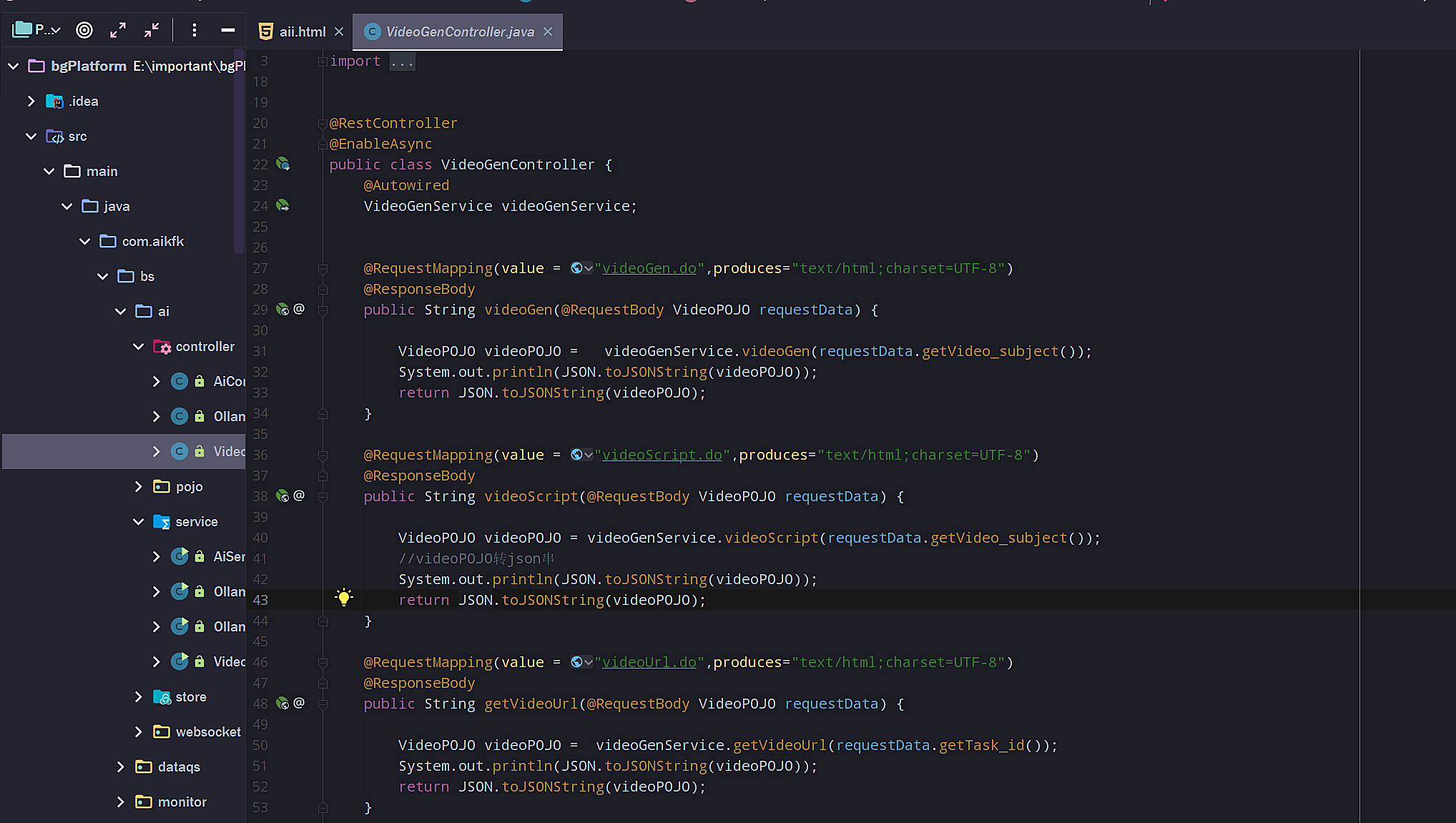
Task: Expand the folded import block
Action: coord(323,61)
